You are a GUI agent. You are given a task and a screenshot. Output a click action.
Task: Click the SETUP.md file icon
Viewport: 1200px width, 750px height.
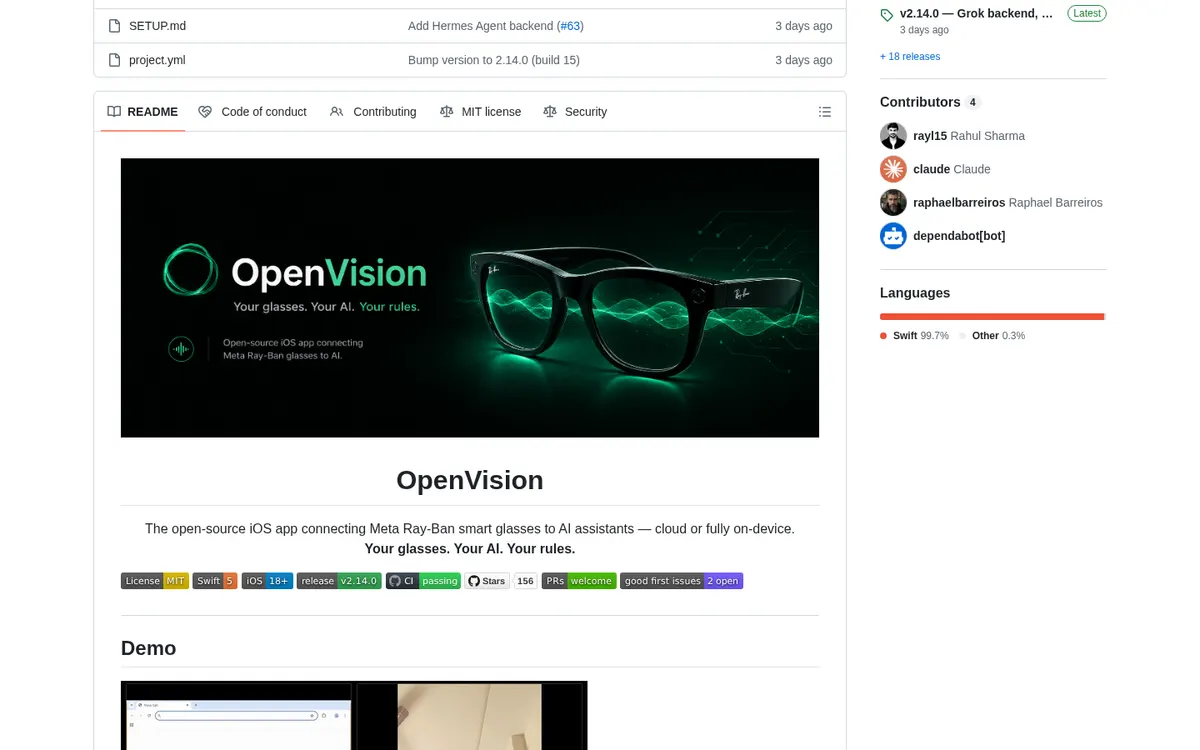(114, 26)
